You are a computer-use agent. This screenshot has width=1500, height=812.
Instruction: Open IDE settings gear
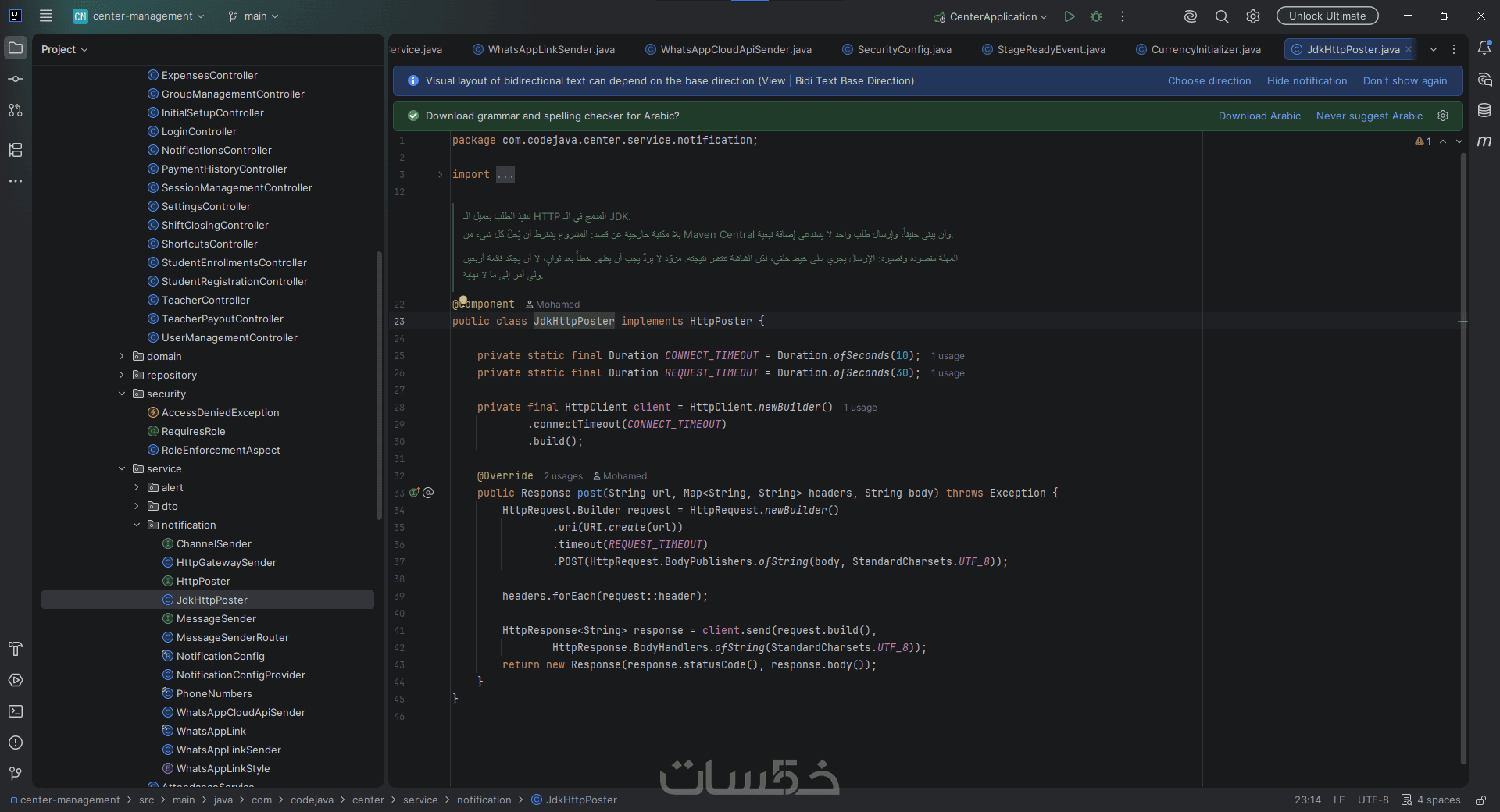pos(1253,16)
